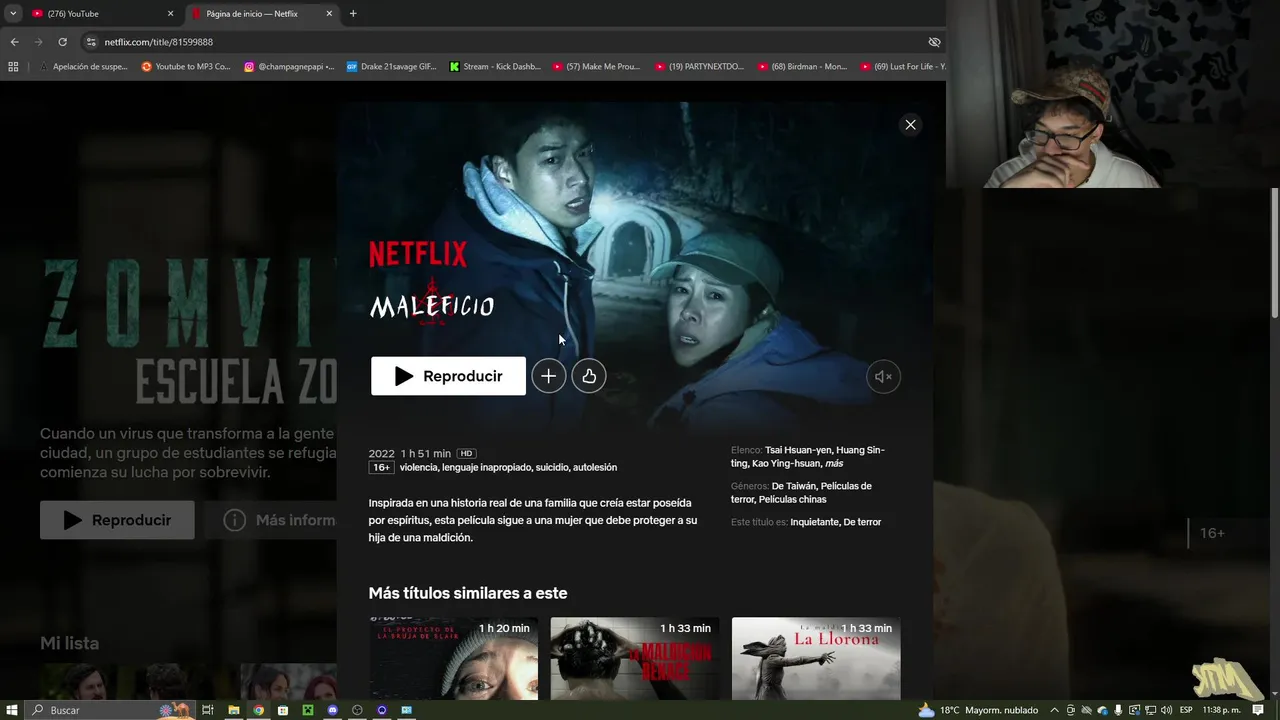Go forward with the browser forward arrow
1280x720 pixels.
[x=38, y=42]
